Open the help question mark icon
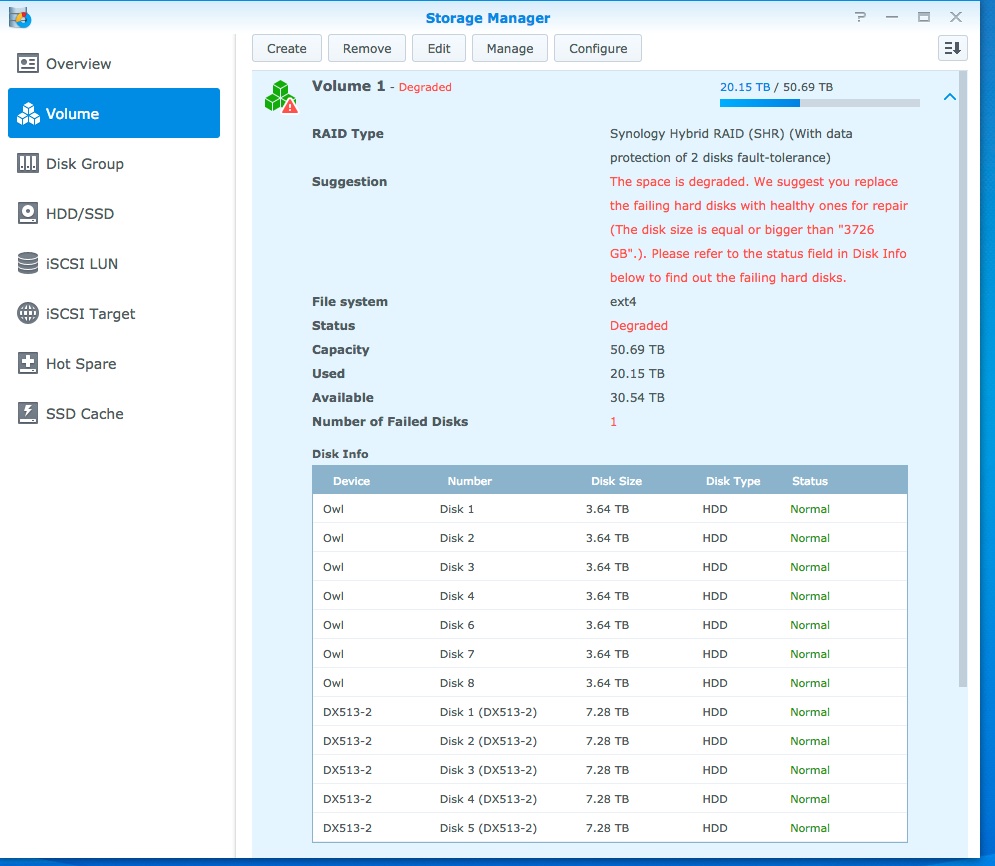Viewport: 995px width, 866px height. tap(860, 17)
